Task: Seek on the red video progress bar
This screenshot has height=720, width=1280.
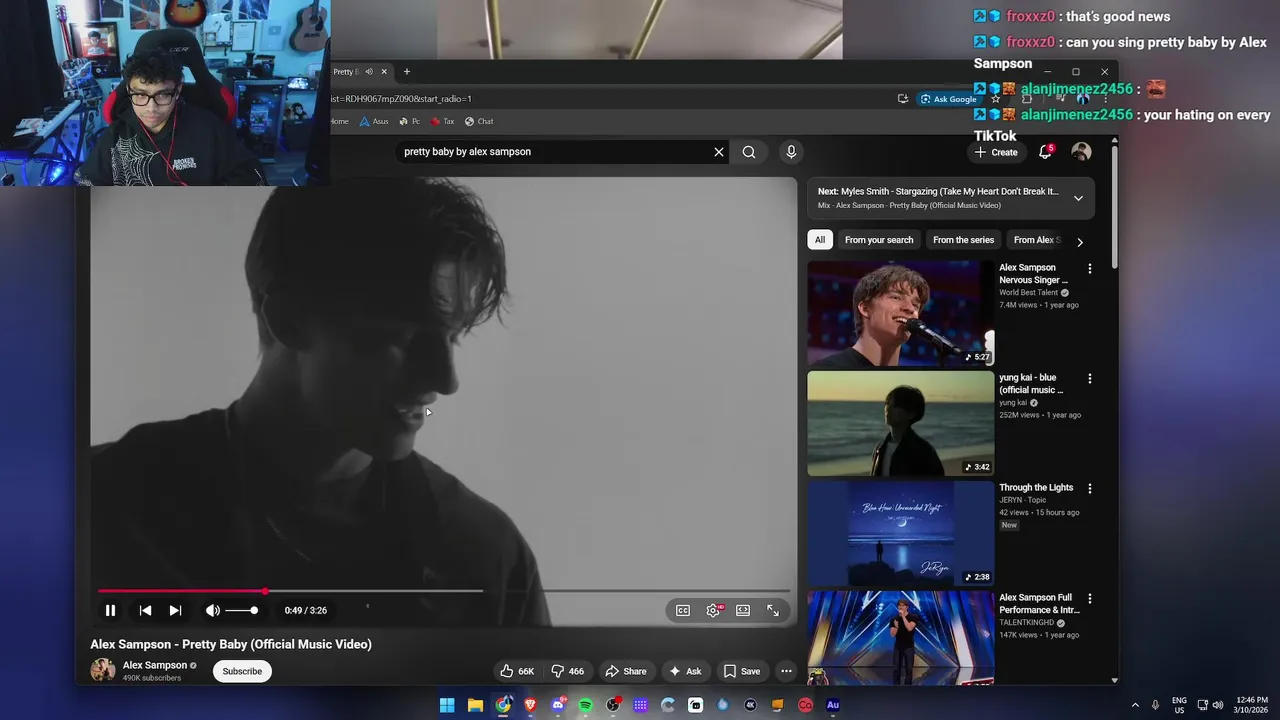Action: 443,591
